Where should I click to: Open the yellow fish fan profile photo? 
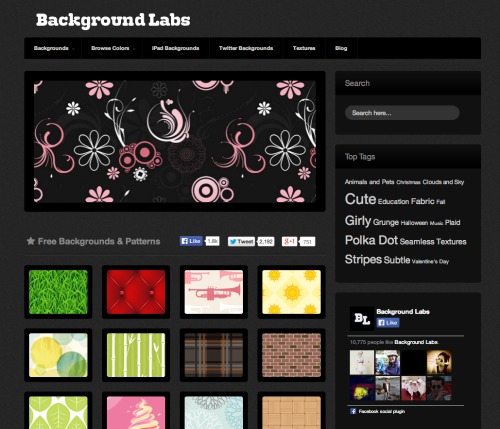tap(362, 388)
